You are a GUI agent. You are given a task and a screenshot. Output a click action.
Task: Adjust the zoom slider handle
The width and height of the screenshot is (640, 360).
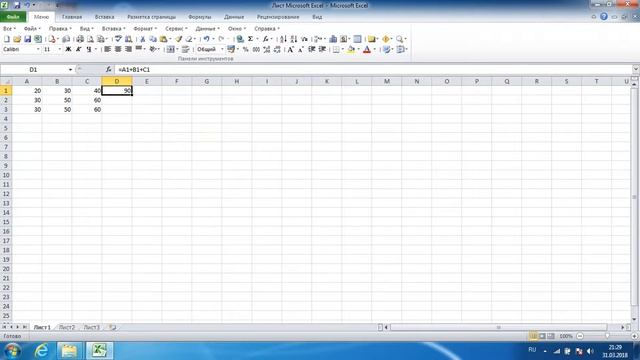(607, 336)
